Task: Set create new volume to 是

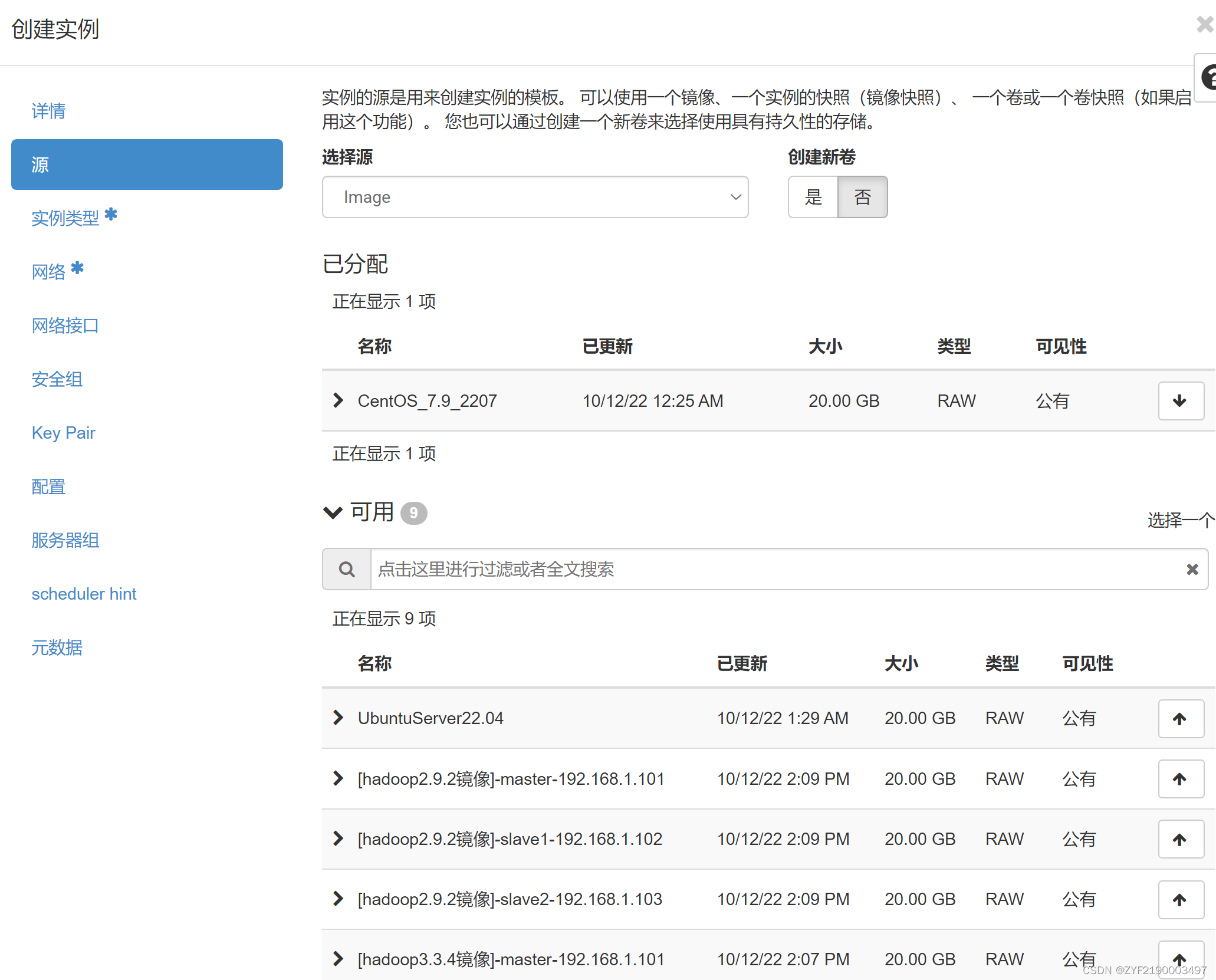Action: (x=813, y=197)
